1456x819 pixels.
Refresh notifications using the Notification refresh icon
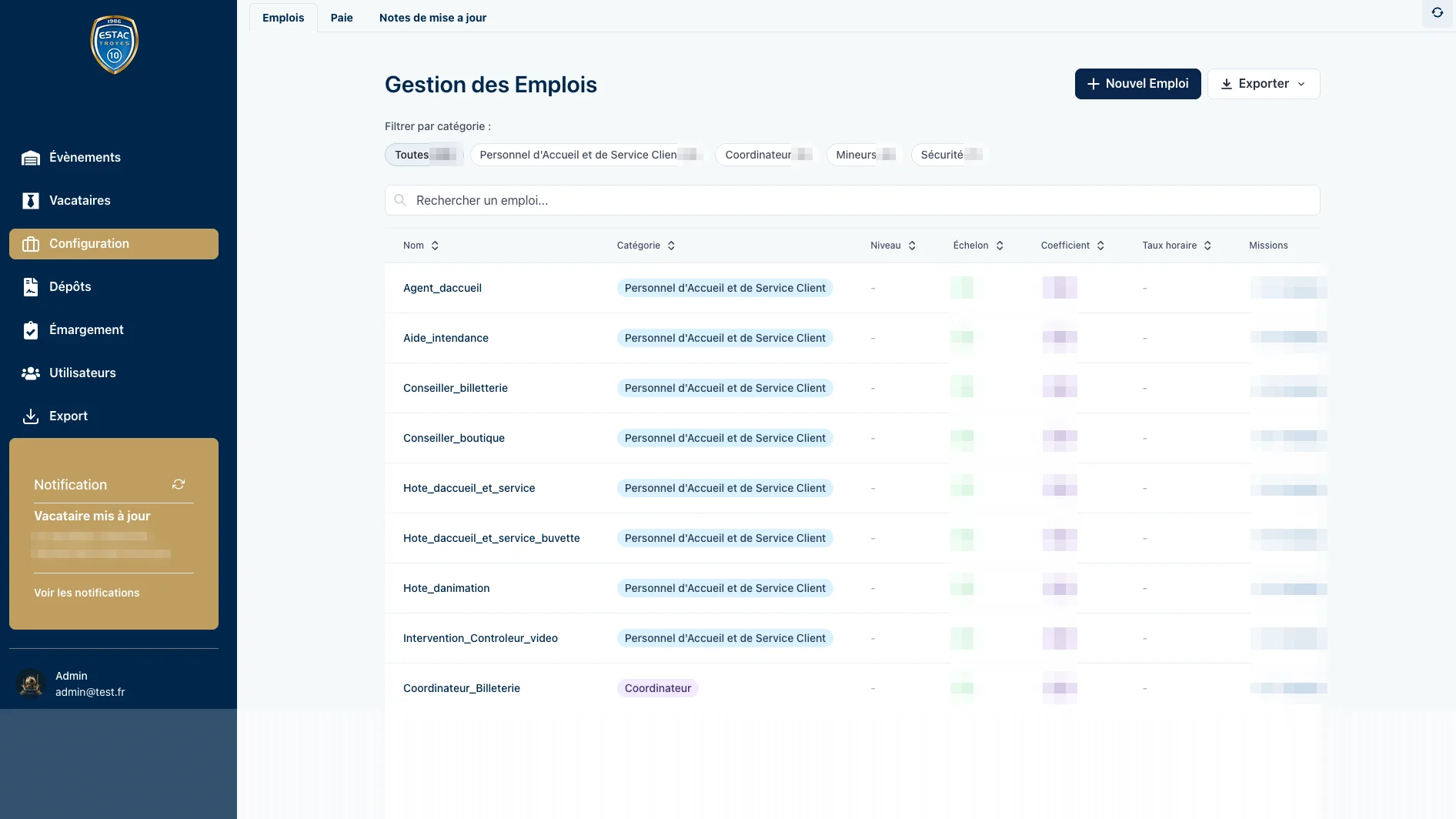tap(179, 484)
